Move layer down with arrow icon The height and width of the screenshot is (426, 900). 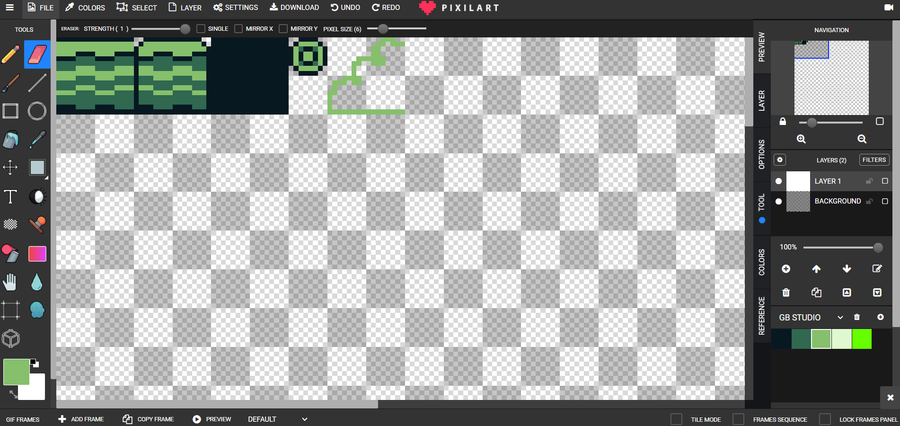[x=847, y=269]
